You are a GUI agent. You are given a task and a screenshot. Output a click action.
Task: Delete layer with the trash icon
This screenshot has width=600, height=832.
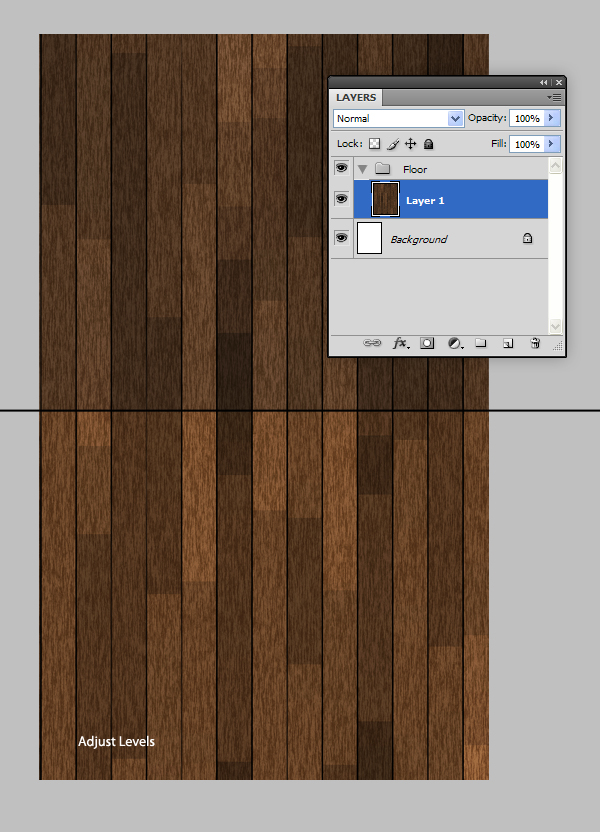(535, 343)
